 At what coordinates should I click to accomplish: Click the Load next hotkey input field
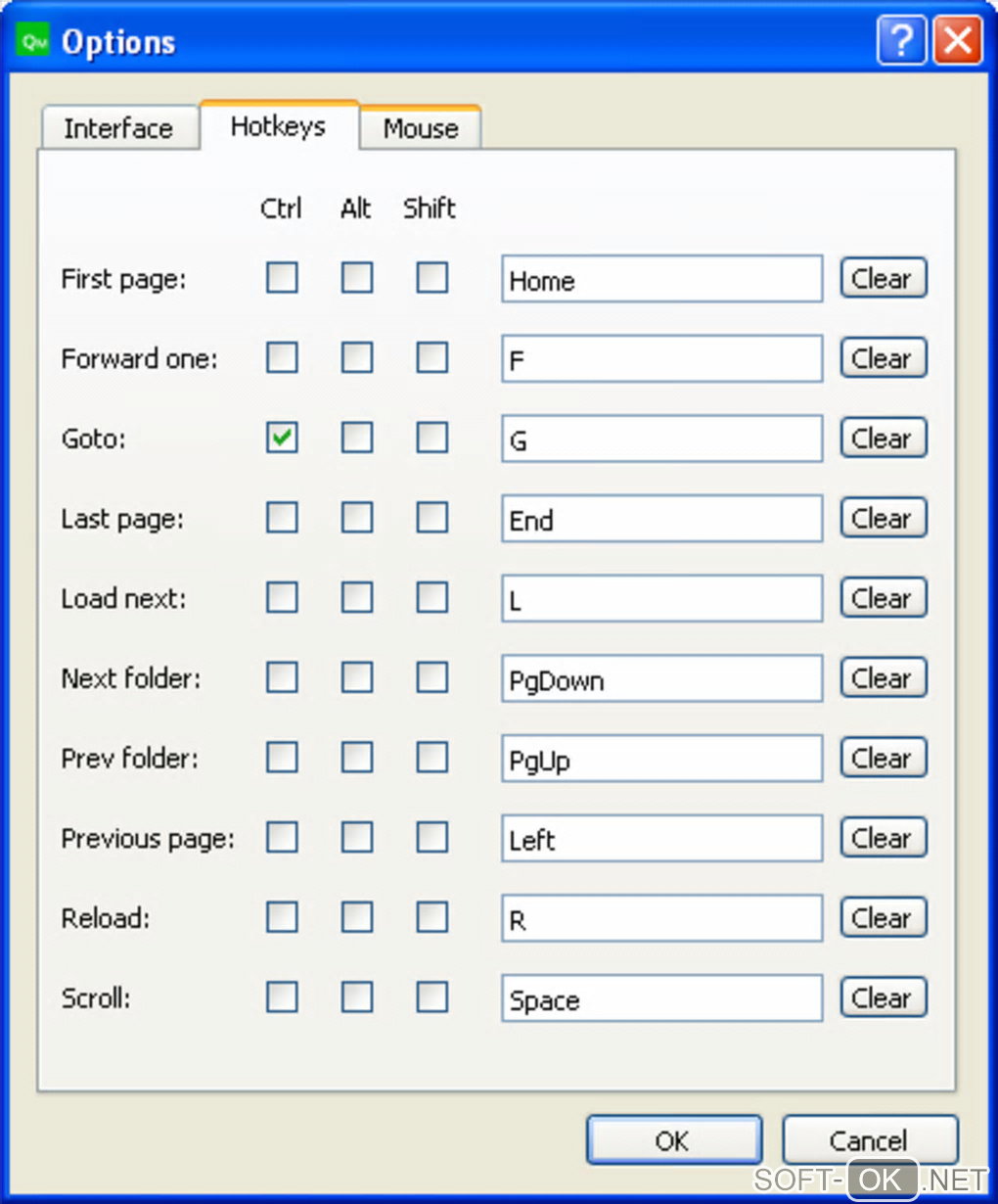click(x=661, y=599)
